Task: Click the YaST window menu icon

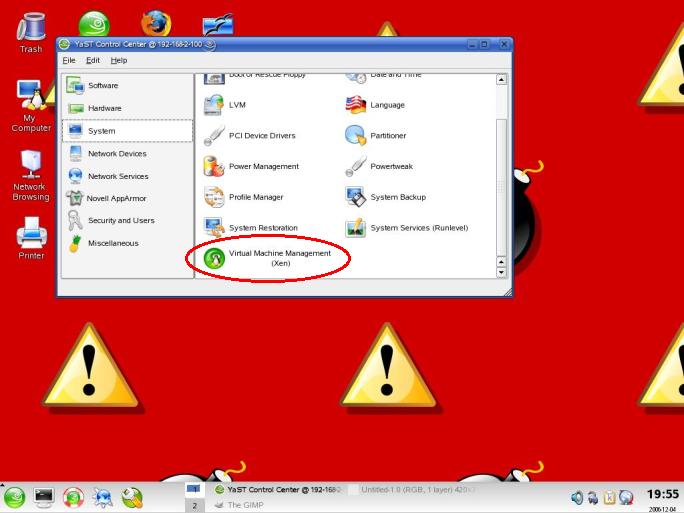Action: [64, 44]
